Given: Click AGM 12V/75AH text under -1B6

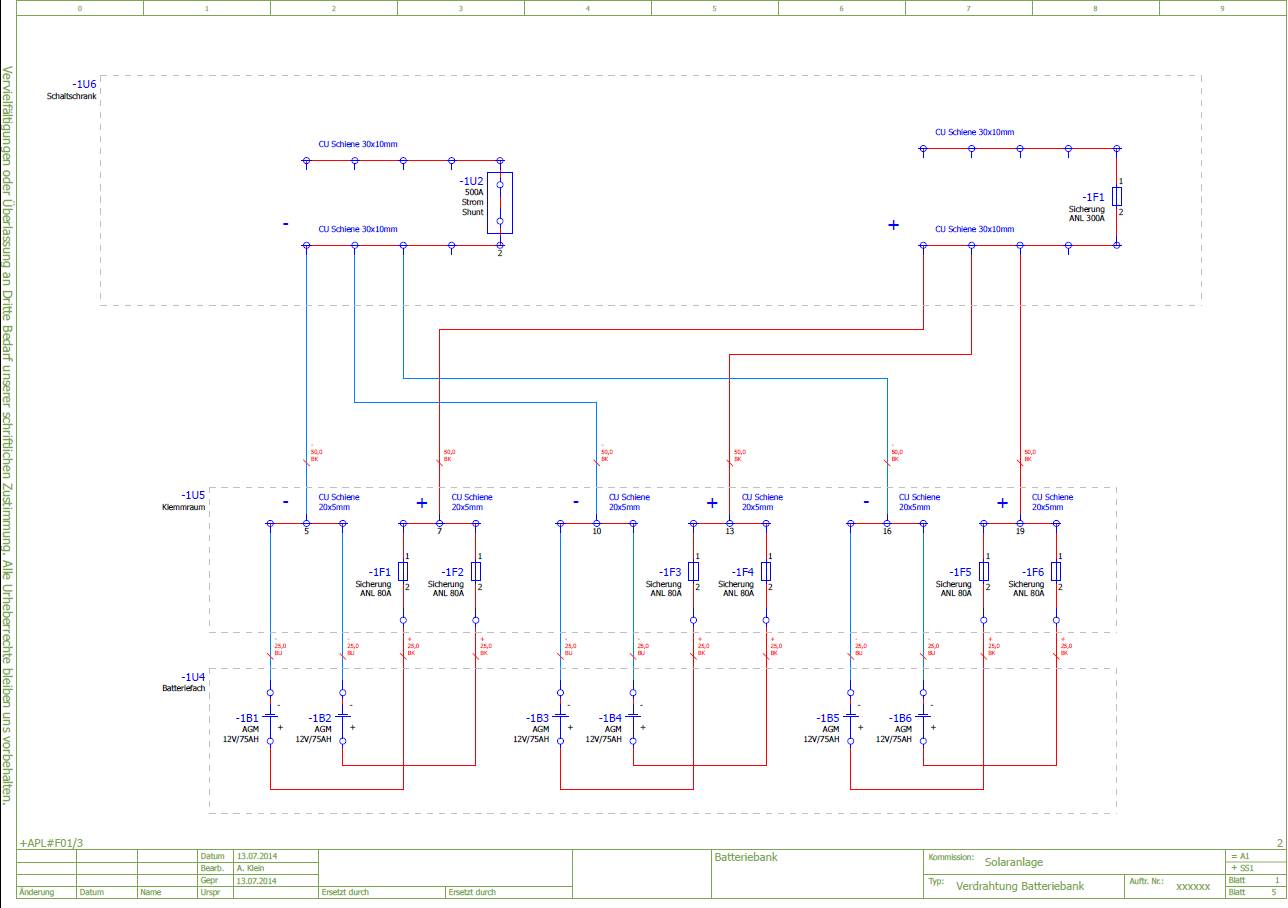Looking at the screenshot, I should (x=894, y=735).
